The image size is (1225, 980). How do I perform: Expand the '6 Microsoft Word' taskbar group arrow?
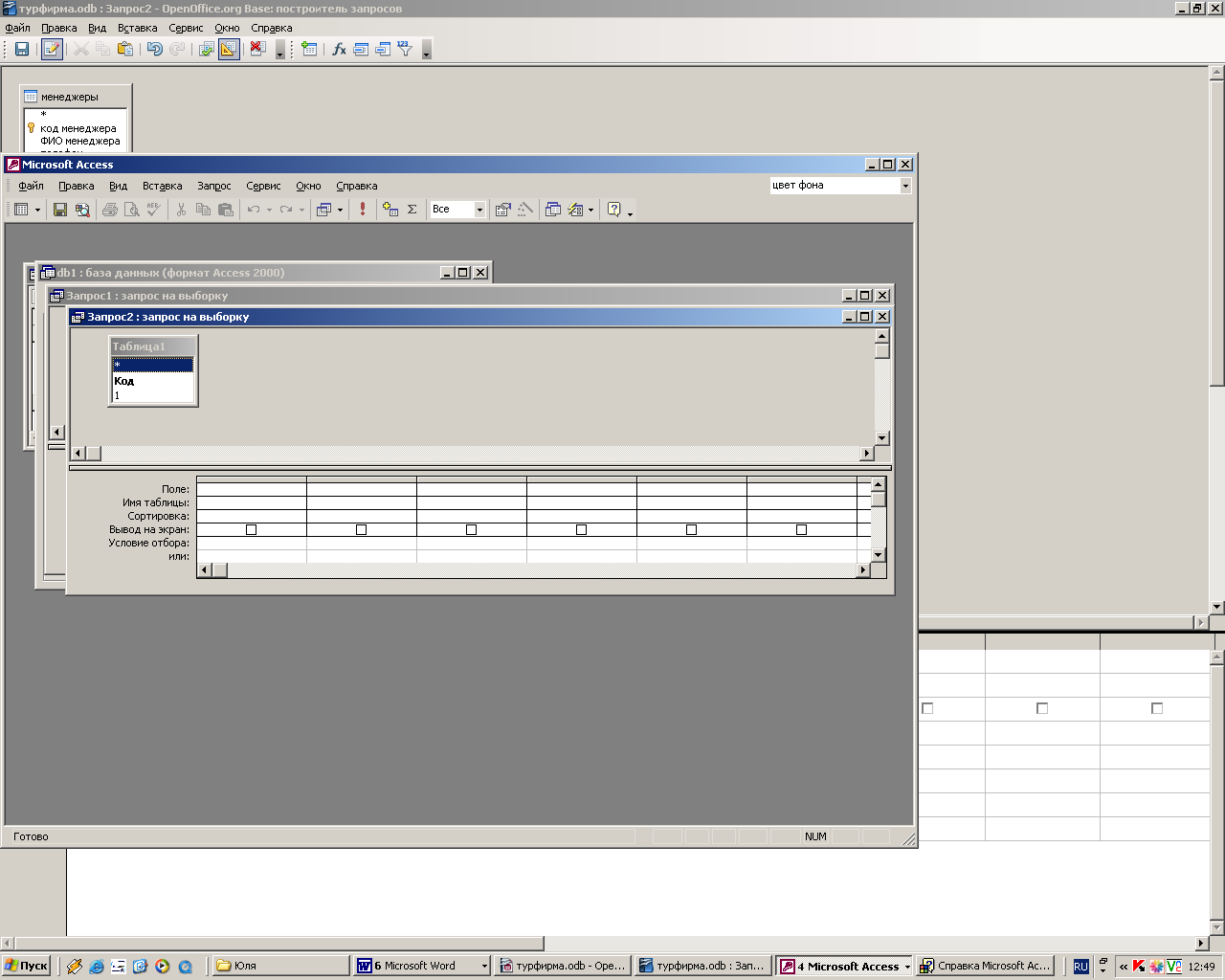click(484, 967)
